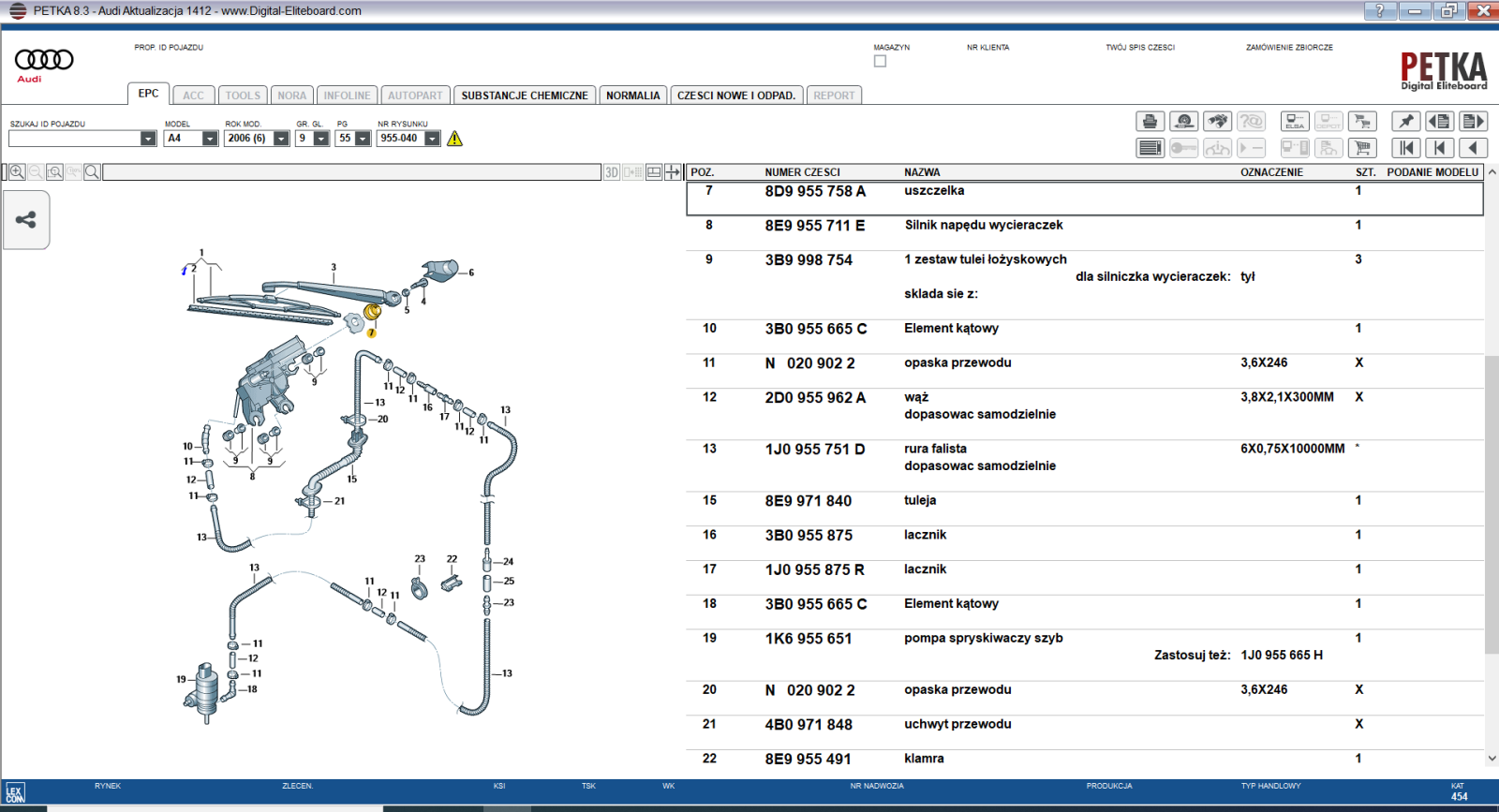The width and height of the screenshot is (1499, 812).
Task: Switch to the SUBSTANCJE CHEMICZNE tab
Action: [525, 96]
